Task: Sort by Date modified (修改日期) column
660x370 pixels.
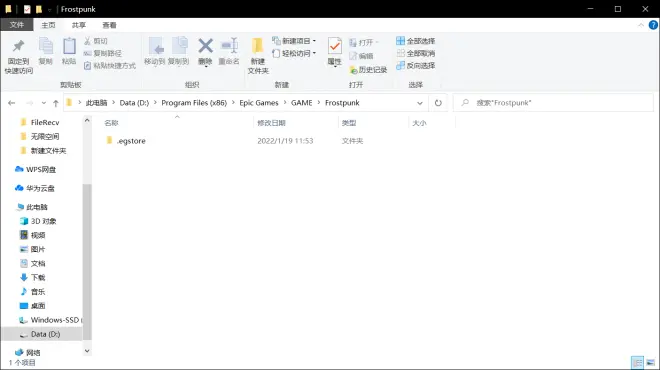Action: pyautogui.click(x=271, y=123)
